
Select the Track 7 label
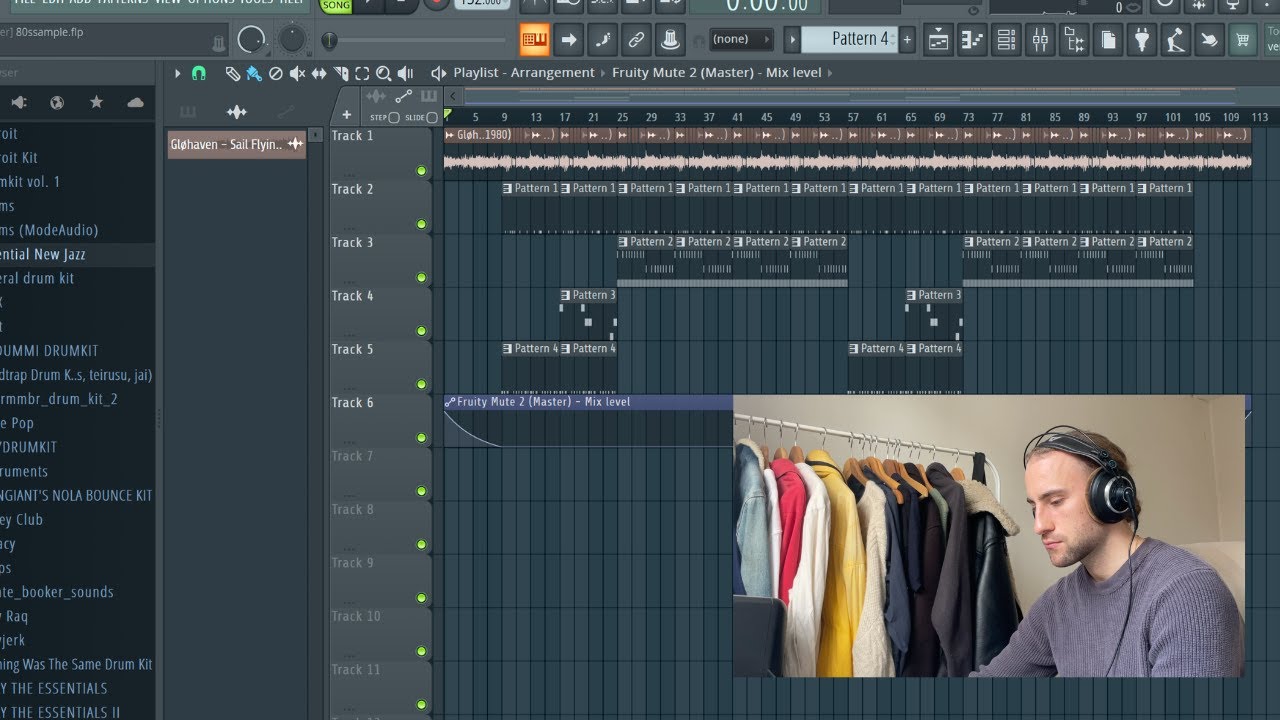pos(352,456)
